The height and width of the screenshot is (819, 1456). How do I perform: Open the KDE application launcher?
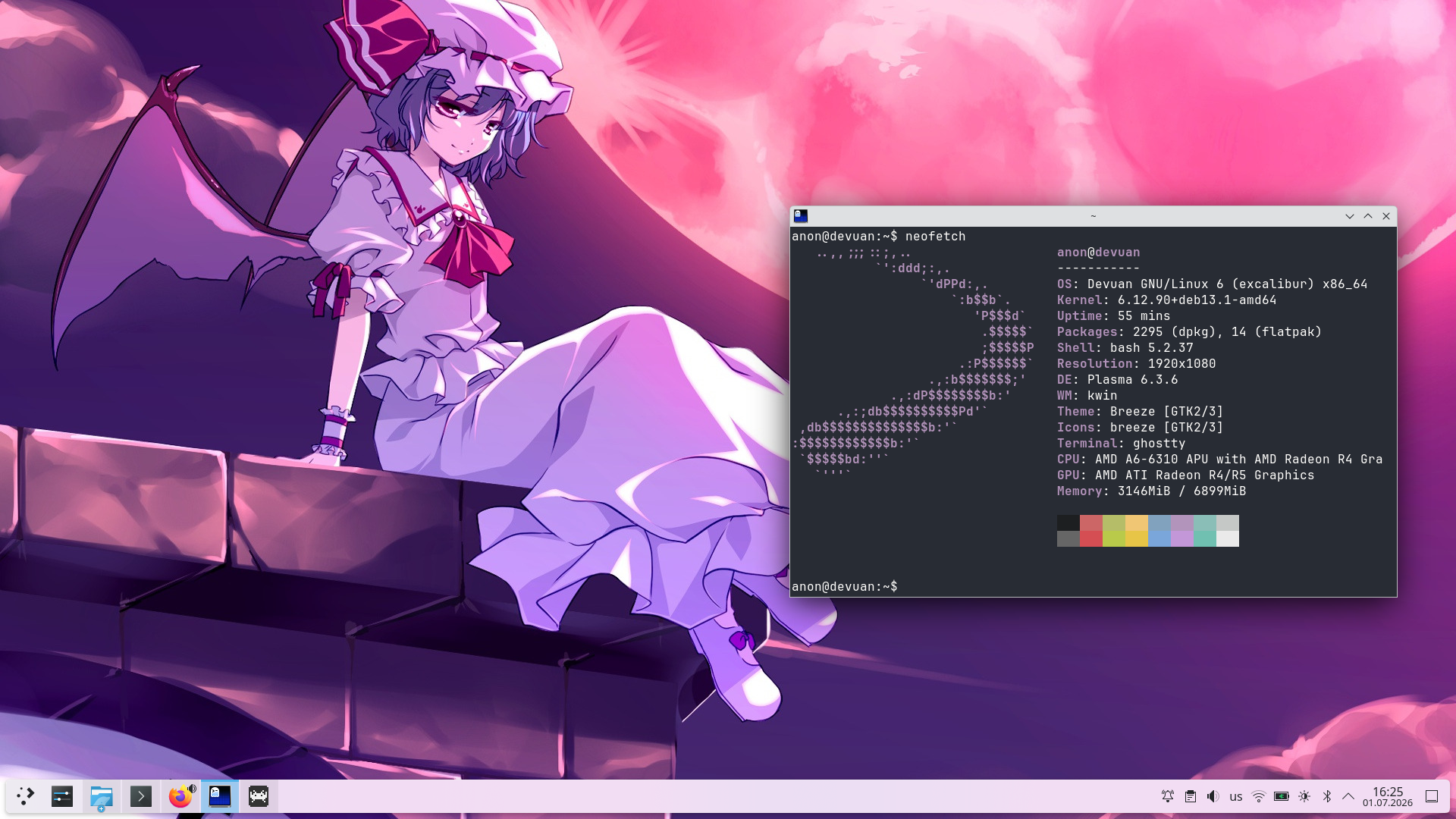pos(25,796)
